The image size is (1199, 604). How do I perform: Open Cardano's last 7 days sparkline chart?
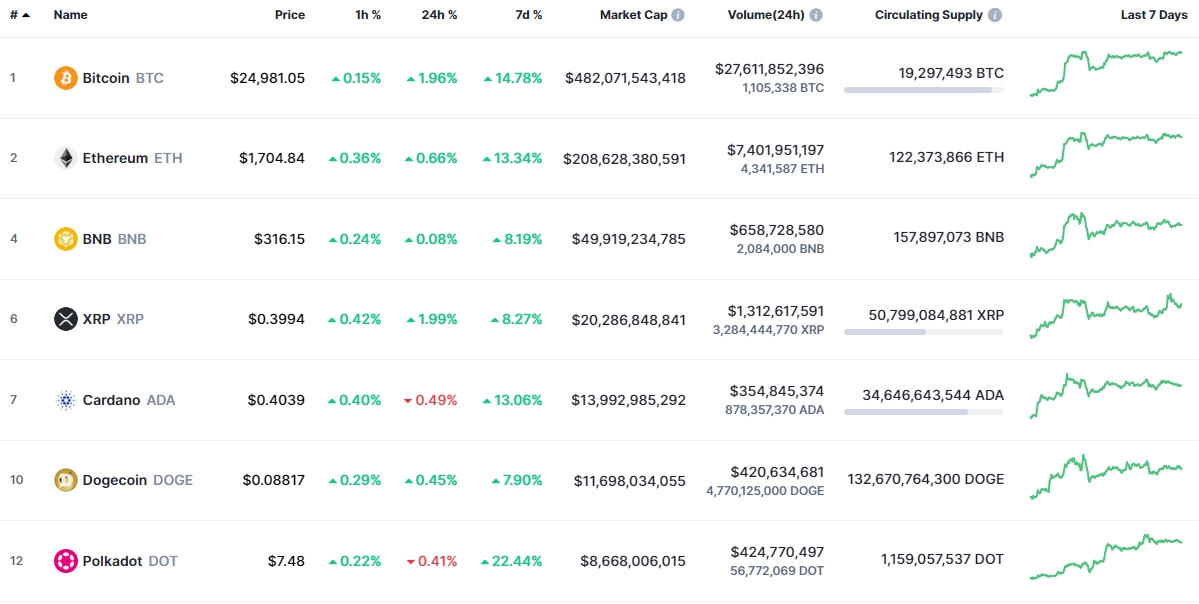1106,396
